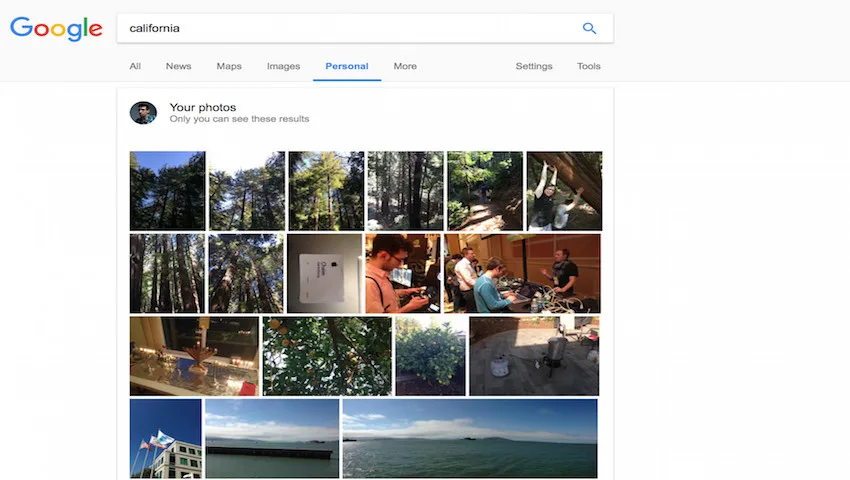Expand the More menu
850x480 pixels.
(405, 66)
